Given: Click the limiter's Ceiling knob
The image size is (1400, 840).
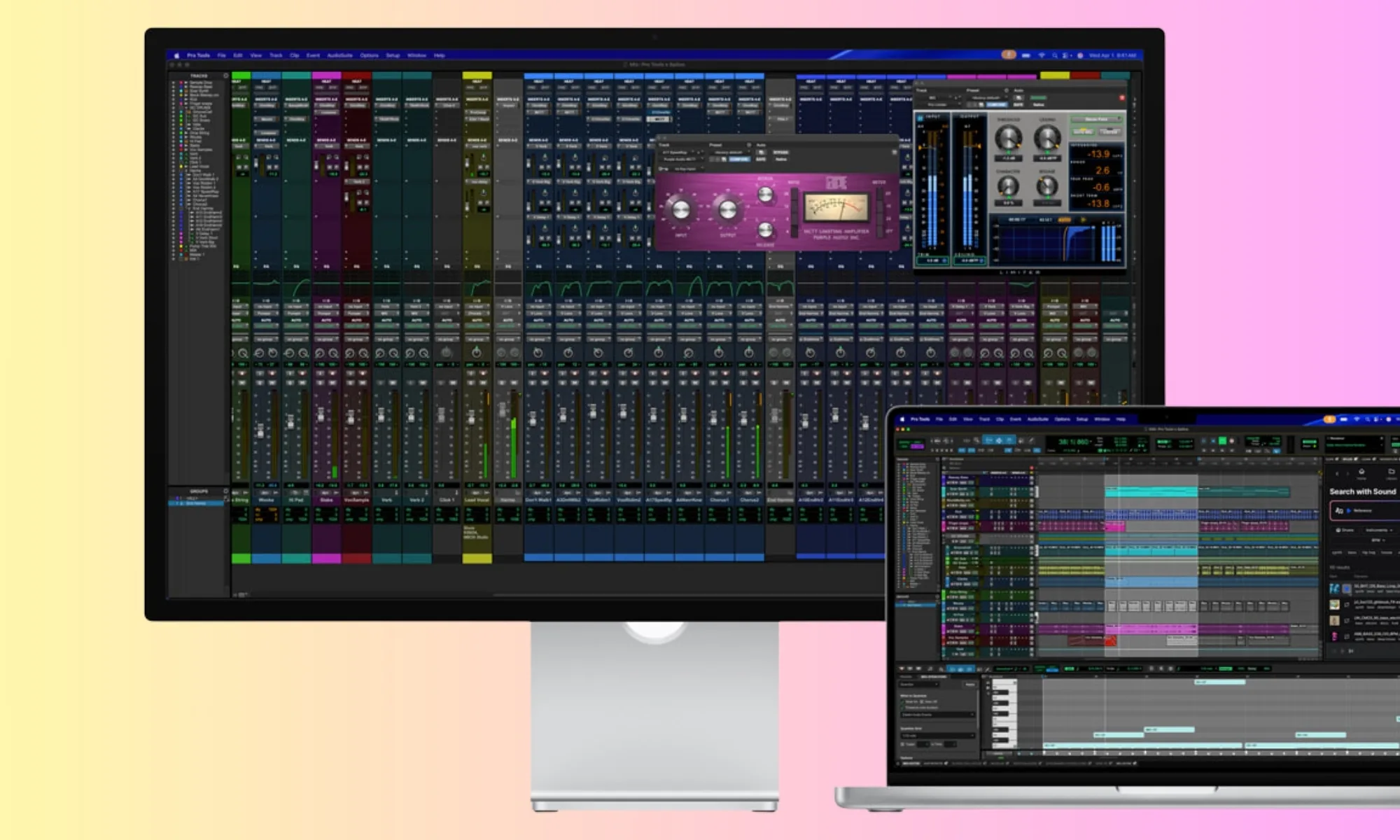Looking at the screenshot, I should [x=1047, y=138].
